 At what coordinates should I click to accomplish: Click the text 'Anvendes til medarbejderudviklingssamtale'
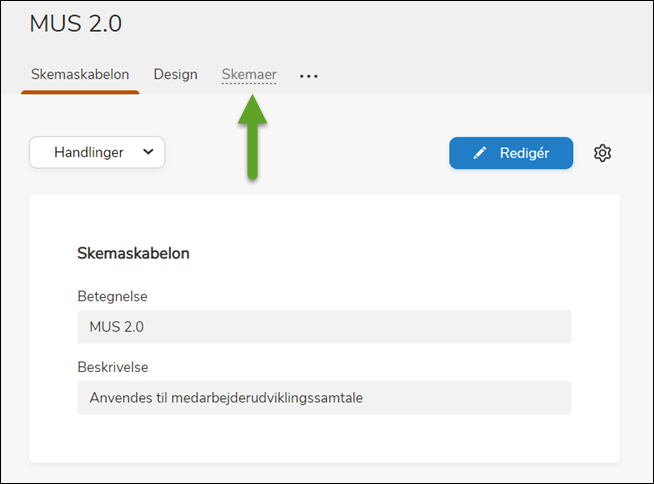[226, 397]
